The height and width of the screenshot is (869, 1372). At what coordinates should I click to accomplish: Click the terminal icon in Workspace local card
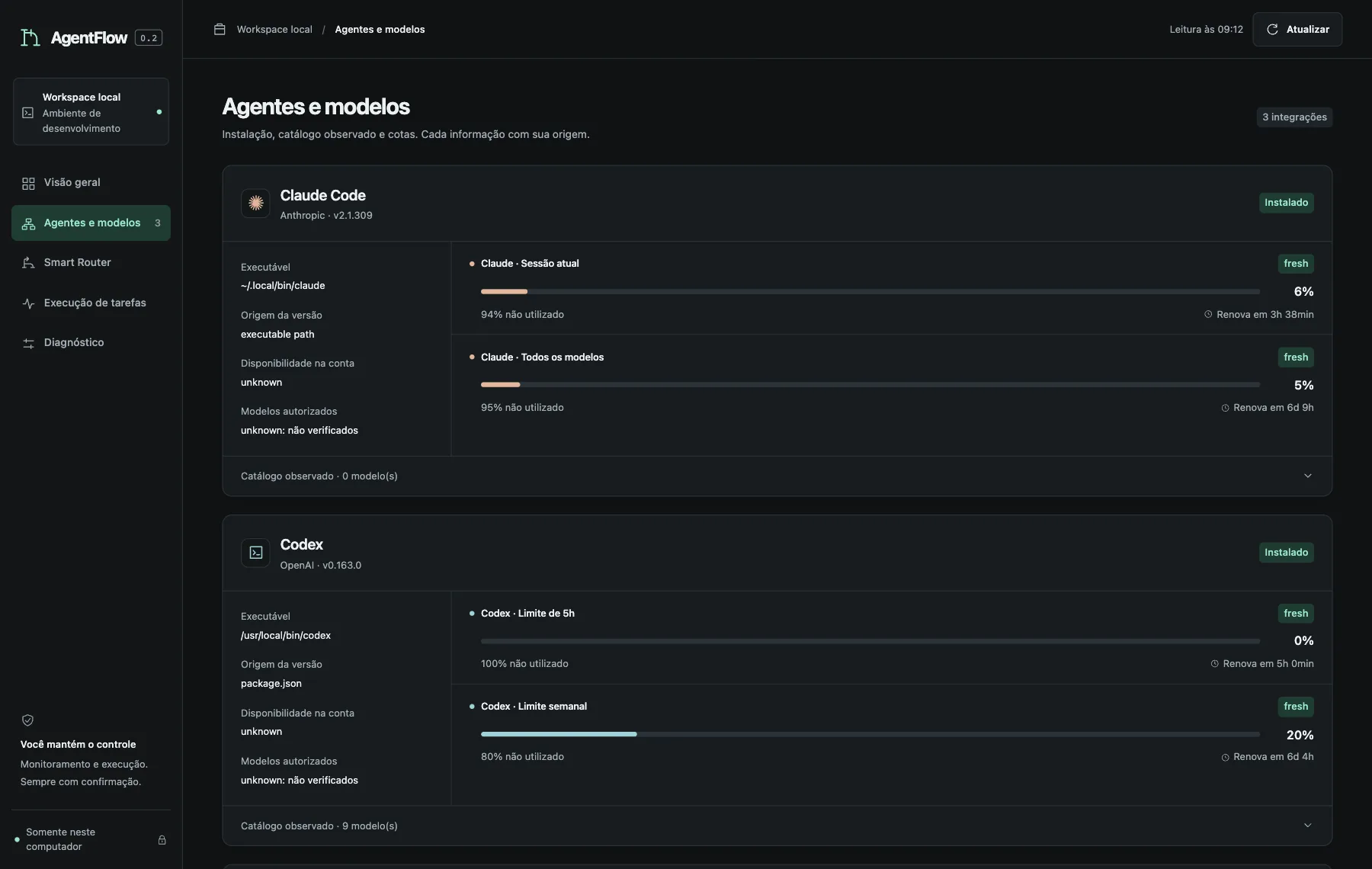[28, 113]
